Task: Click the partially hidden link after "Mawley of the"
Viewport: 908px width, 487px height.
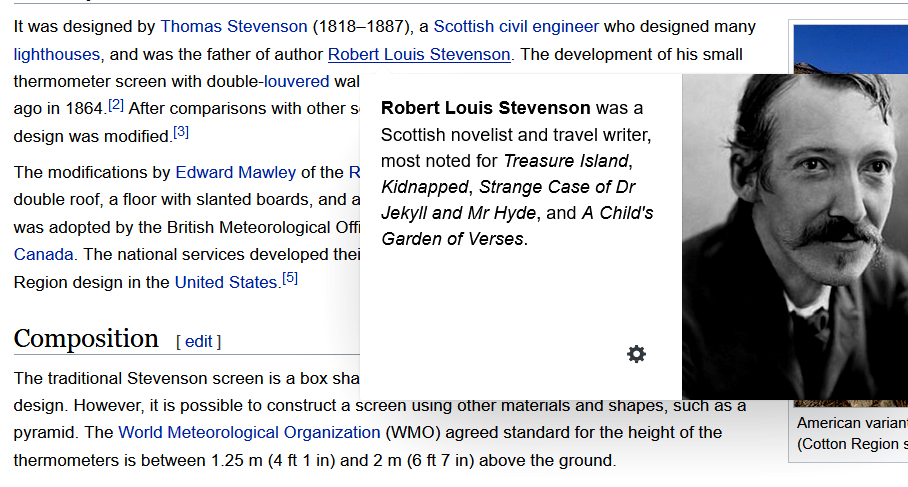Action: click(353, 173)
